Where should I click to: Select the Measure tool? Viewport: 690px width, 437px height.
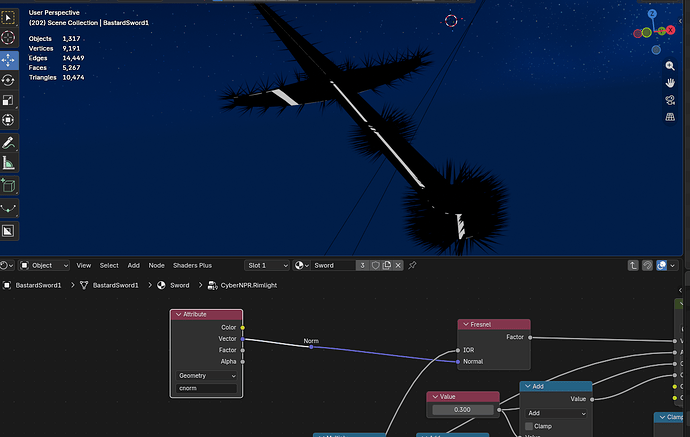[x=8, y=163]
